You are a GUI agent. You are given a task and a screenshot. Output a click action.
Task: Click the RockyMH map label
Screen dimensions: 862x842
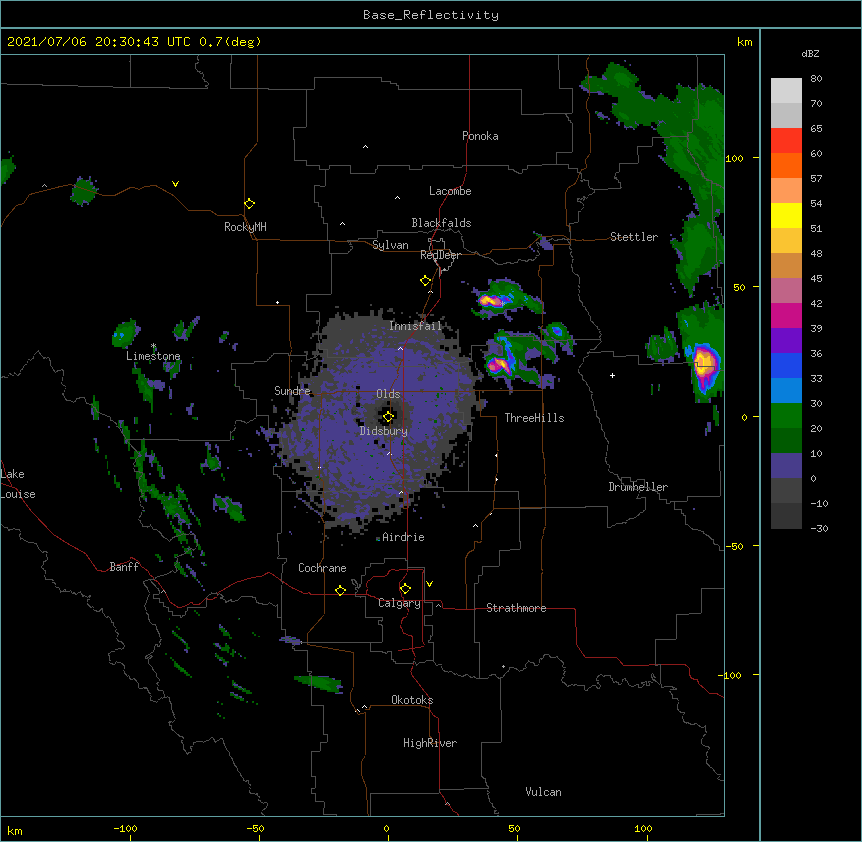click(245, 227)
